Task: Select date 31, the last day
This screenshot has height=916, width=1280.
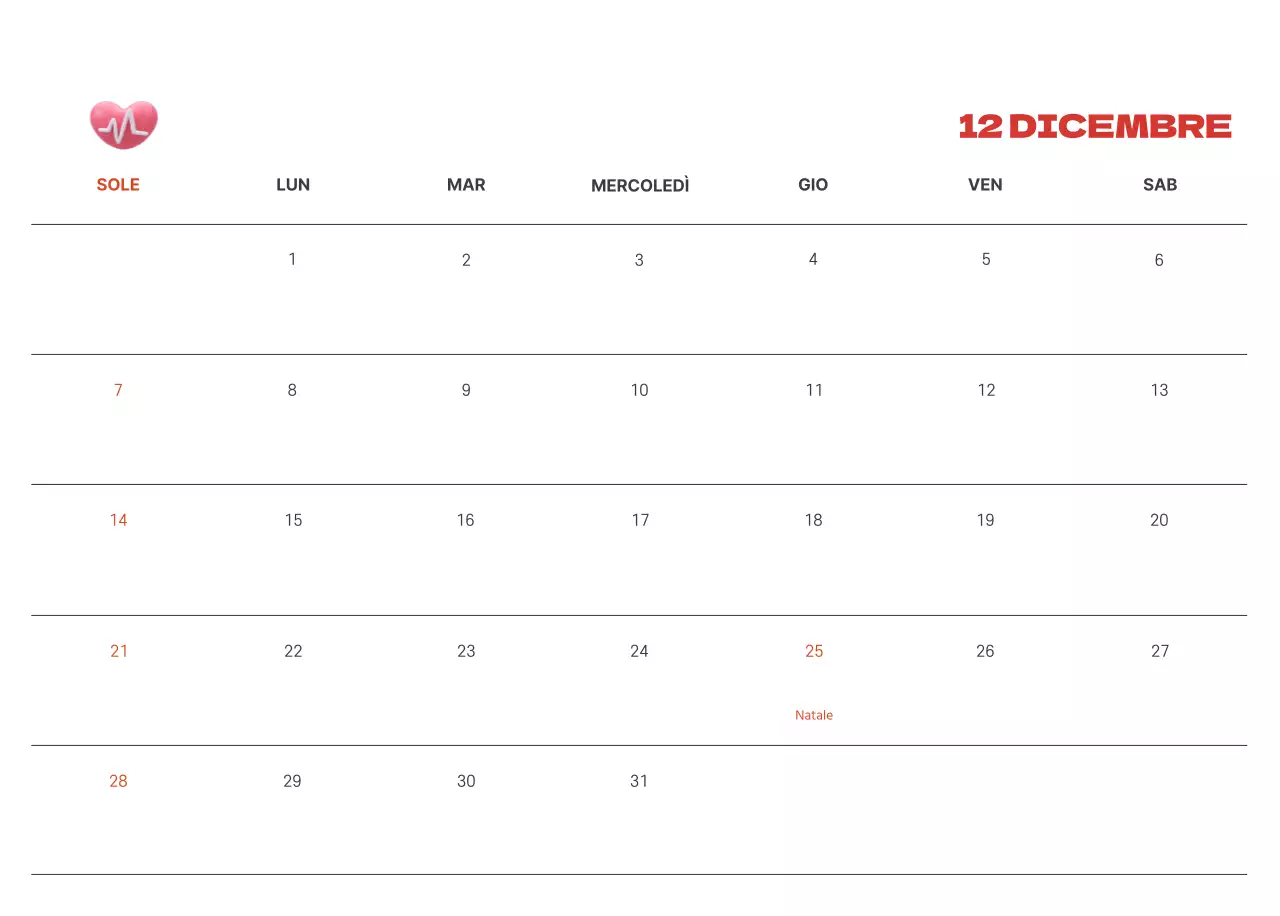Action: tap(639, 781)
